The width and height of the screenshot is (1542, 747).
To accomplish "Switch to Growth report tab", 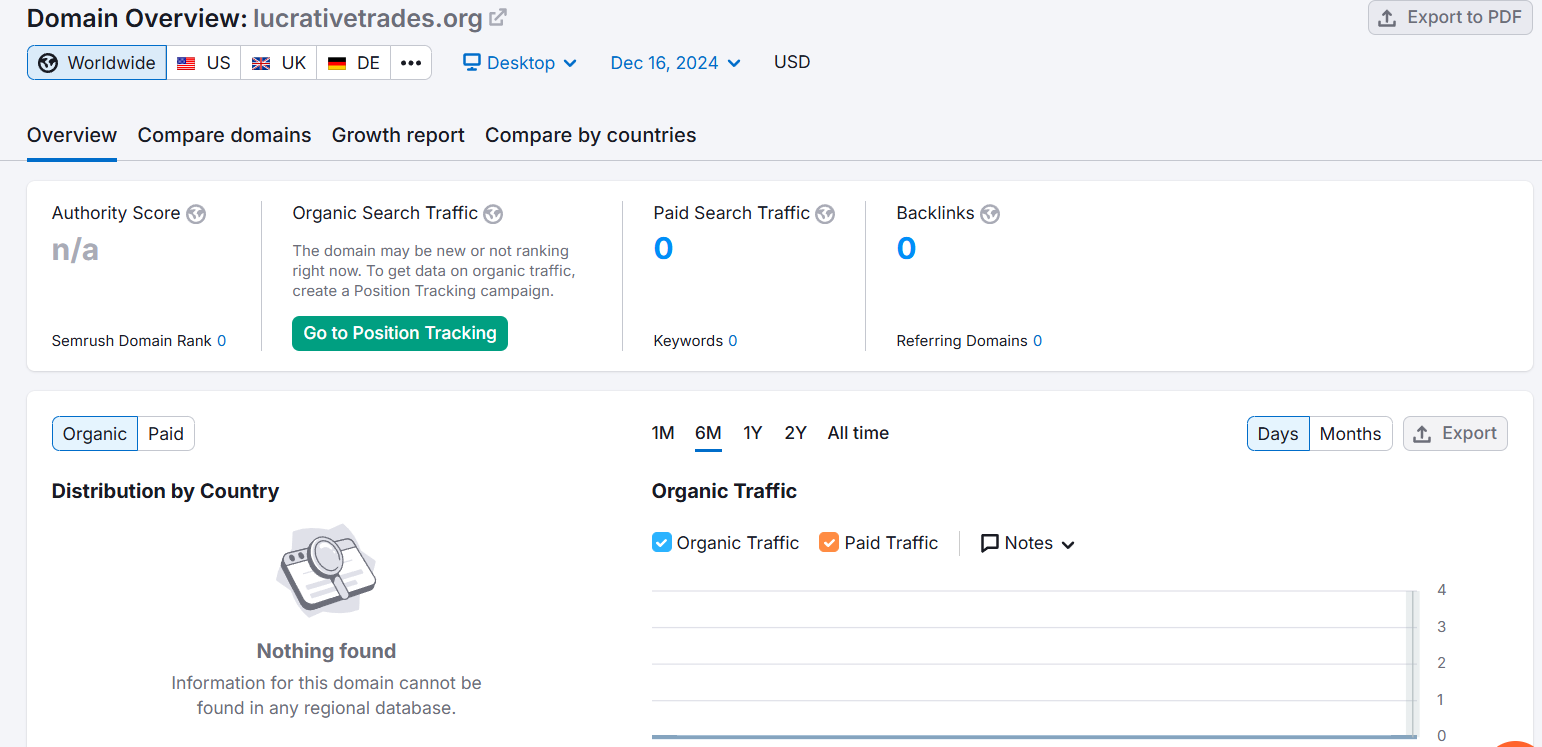I will [398, 135].
